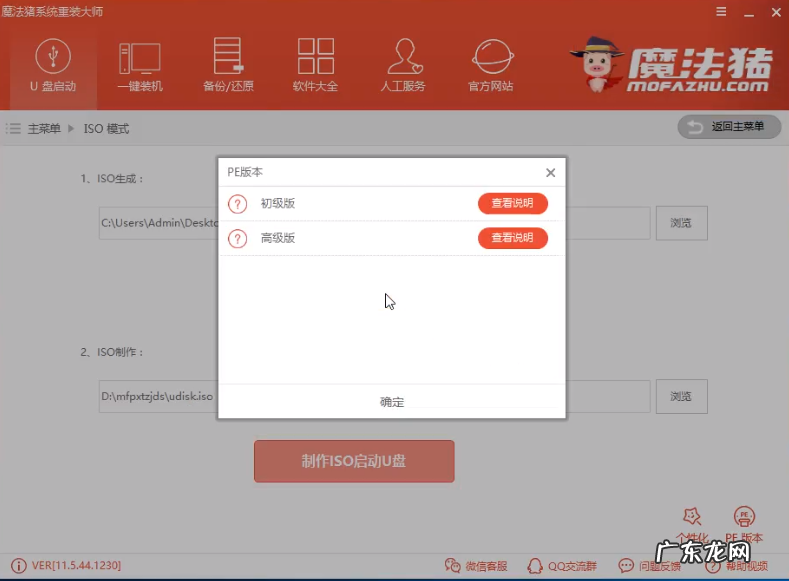
Task: Open 帮助视频 in status bar
Action: point(737,566)
